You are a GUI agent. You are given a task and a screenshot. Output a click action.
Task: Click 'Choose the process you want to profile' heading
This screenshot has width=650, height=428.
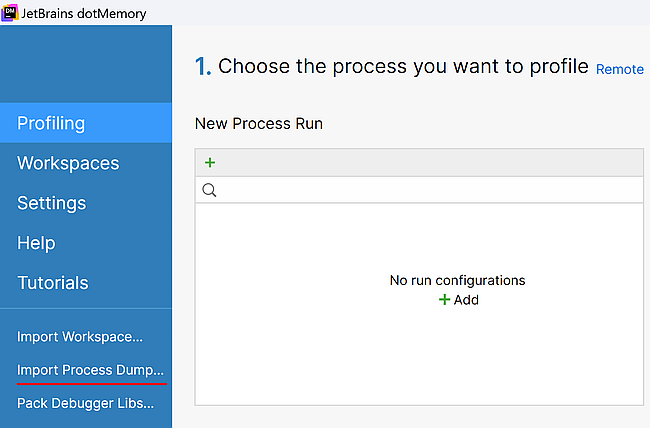[403, 66]
